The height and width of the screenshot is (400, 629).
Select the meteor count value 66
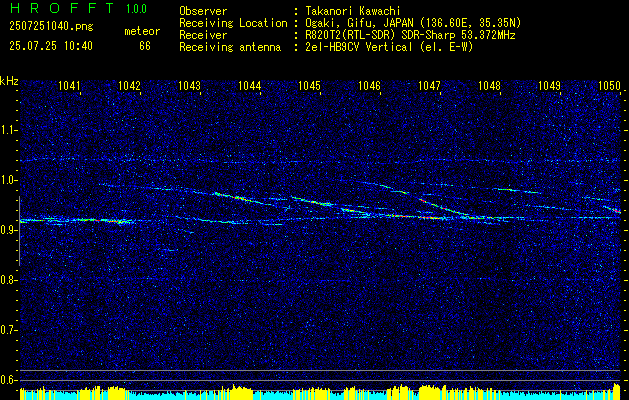pyautogui.click(x=145, y=46)
